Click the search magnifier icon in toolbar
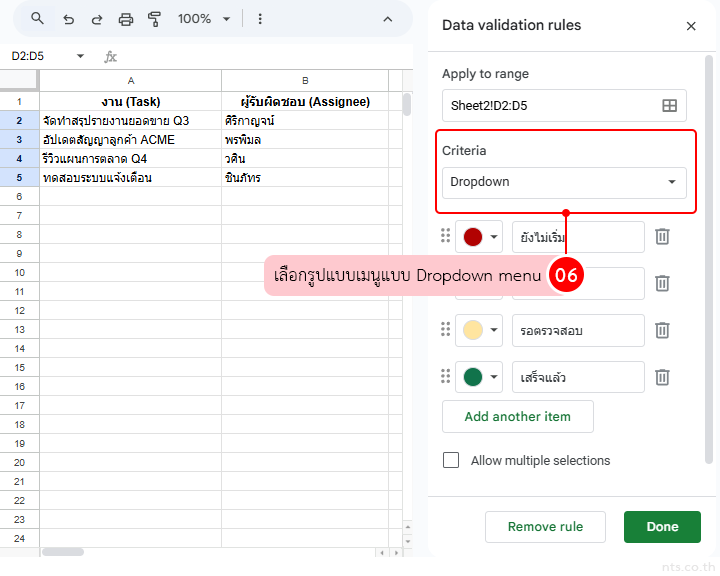The width and height of the screenshot is (720, 576). pos(37,19)
